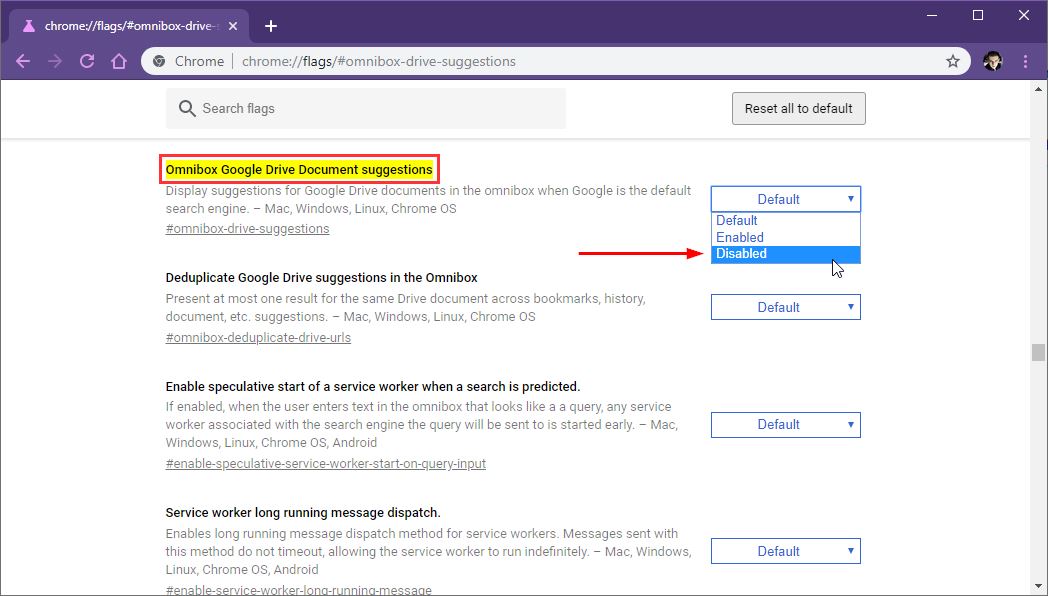1048x596 pixels.
Task: Click the Chrome site info icon
Action: 158,61
